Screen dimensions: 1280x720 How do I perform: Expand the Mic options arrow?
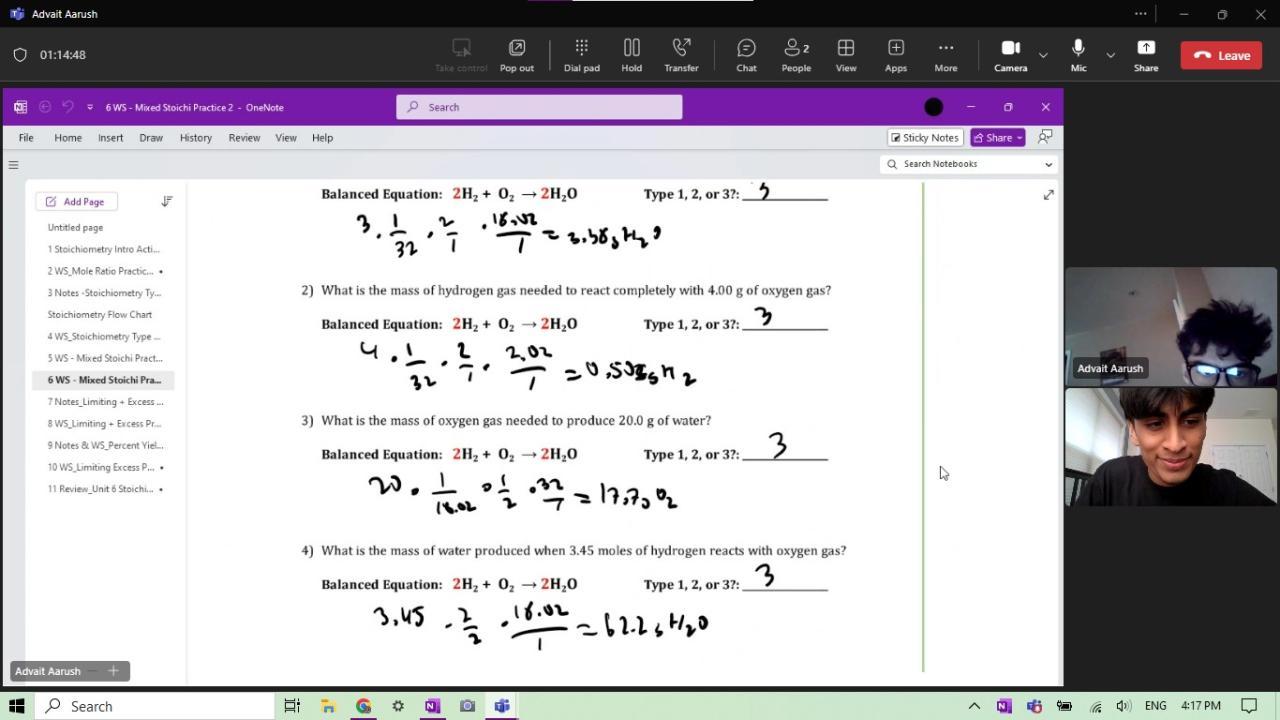(x=1110, y=55)
